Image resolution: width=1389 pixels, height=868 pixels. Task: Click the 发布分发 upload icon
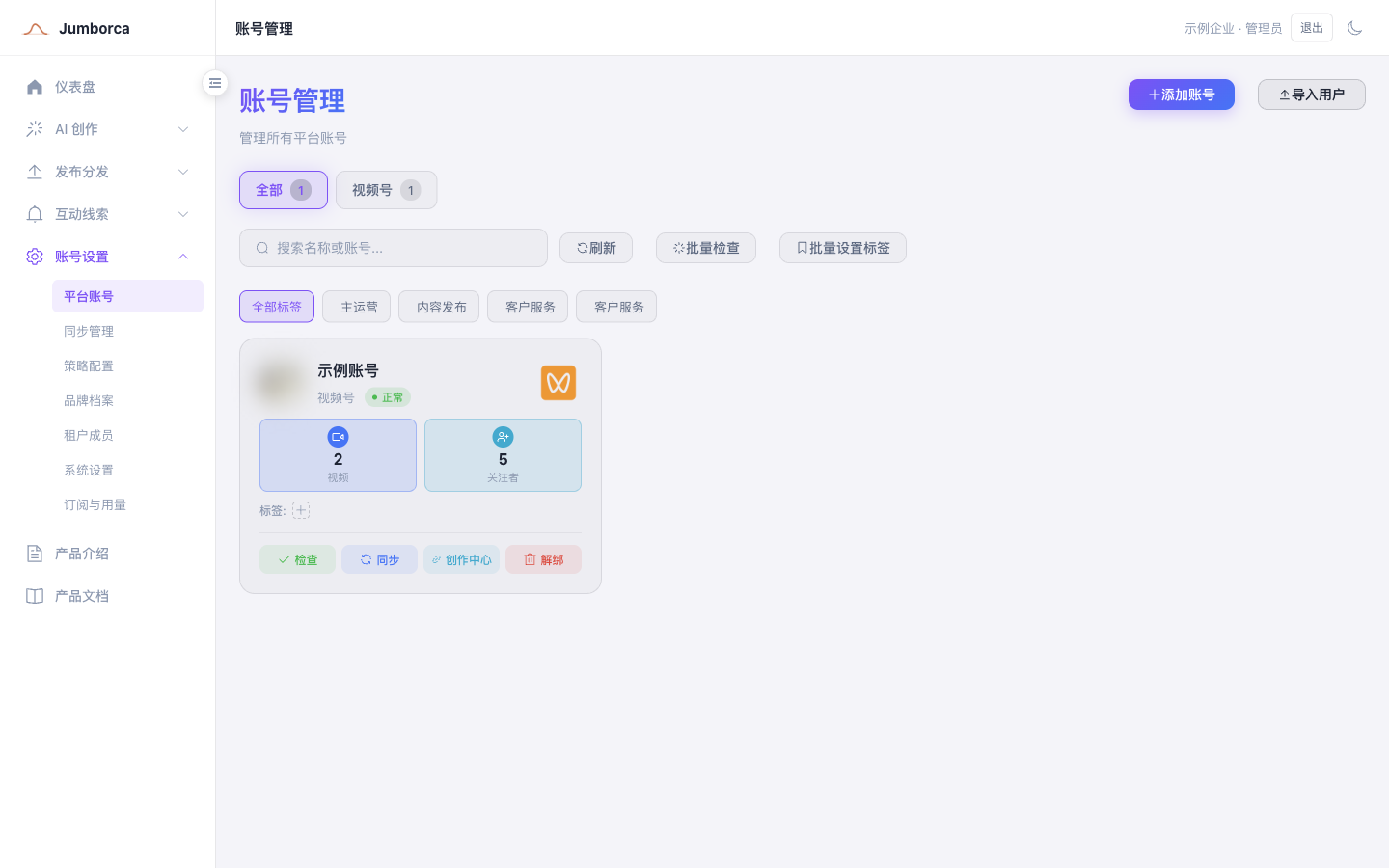(35, 172)
